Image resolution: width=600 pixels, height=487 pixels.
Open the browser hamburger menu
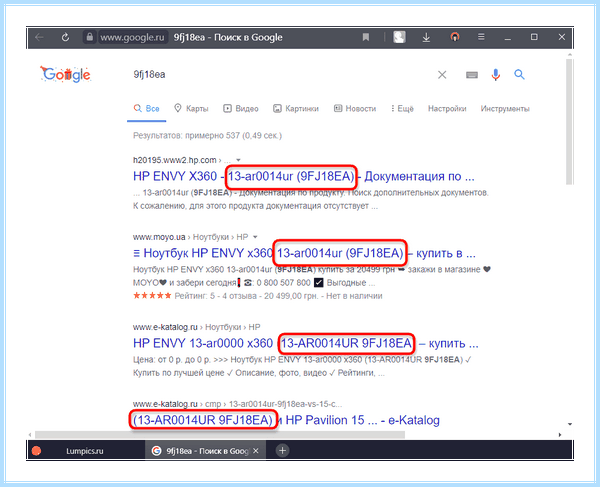click(x=481, y=37)
